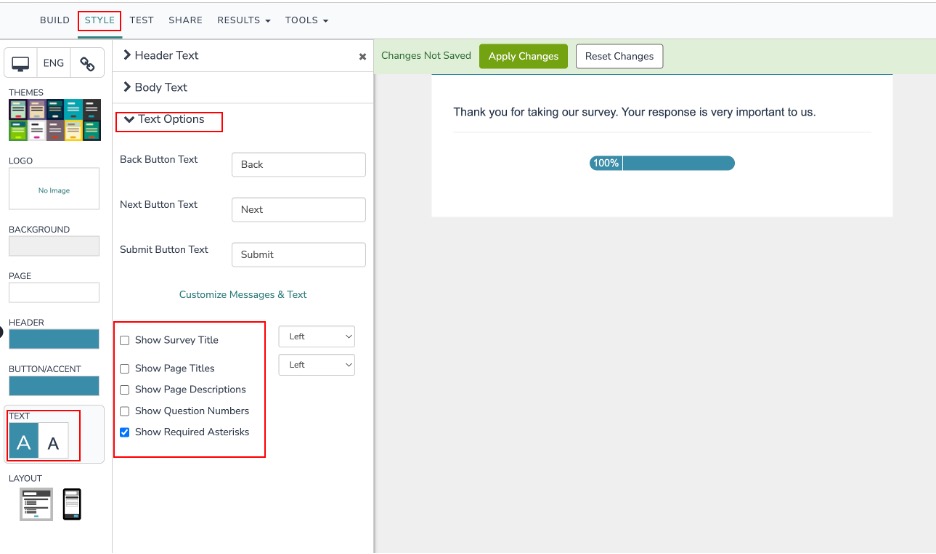The width and height of the screenshot is (936, 554).
Task: Select the large text size A icon
Action: point(23,441)
